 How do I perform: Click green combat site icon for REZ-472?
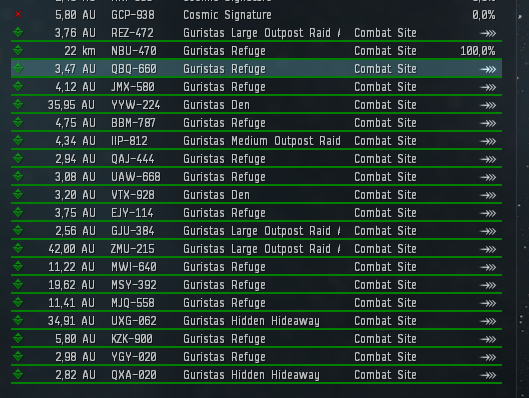click(x=18, y=32)
